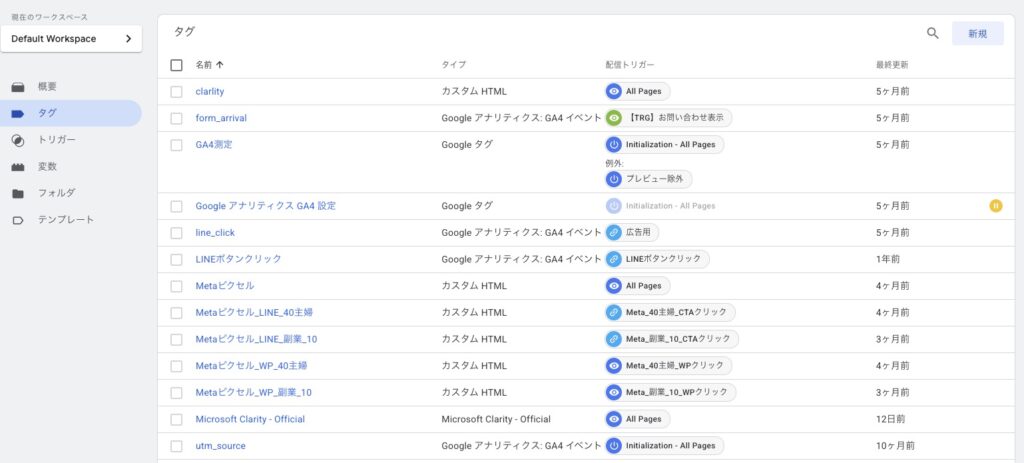
Task: Open the Metaピクセル_WP_40主婦 tag
Action: click(251, 366)
